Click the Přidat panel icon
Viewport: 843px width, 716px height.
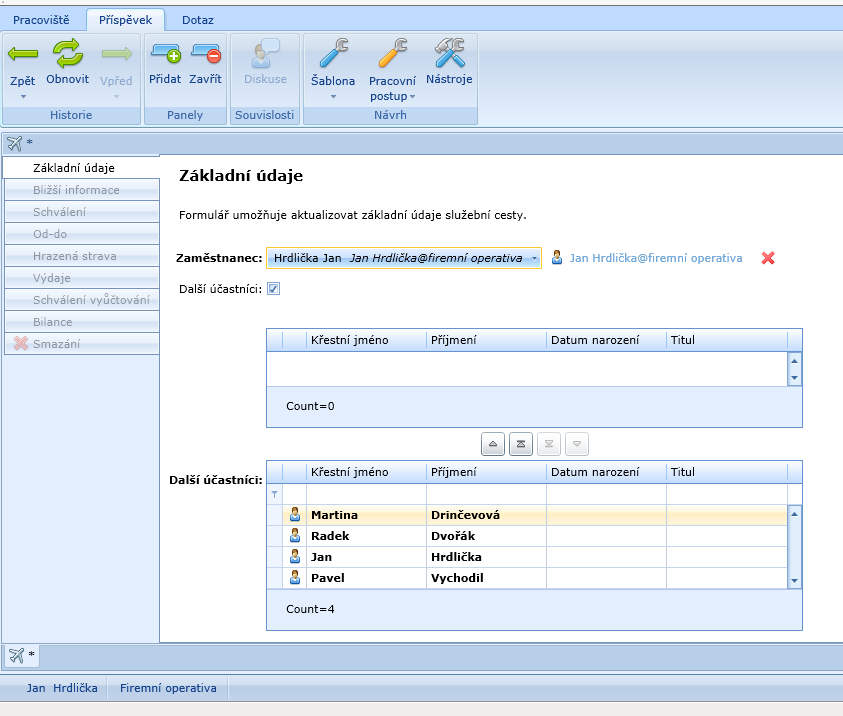pyautogui.click(x=165, y=53)
